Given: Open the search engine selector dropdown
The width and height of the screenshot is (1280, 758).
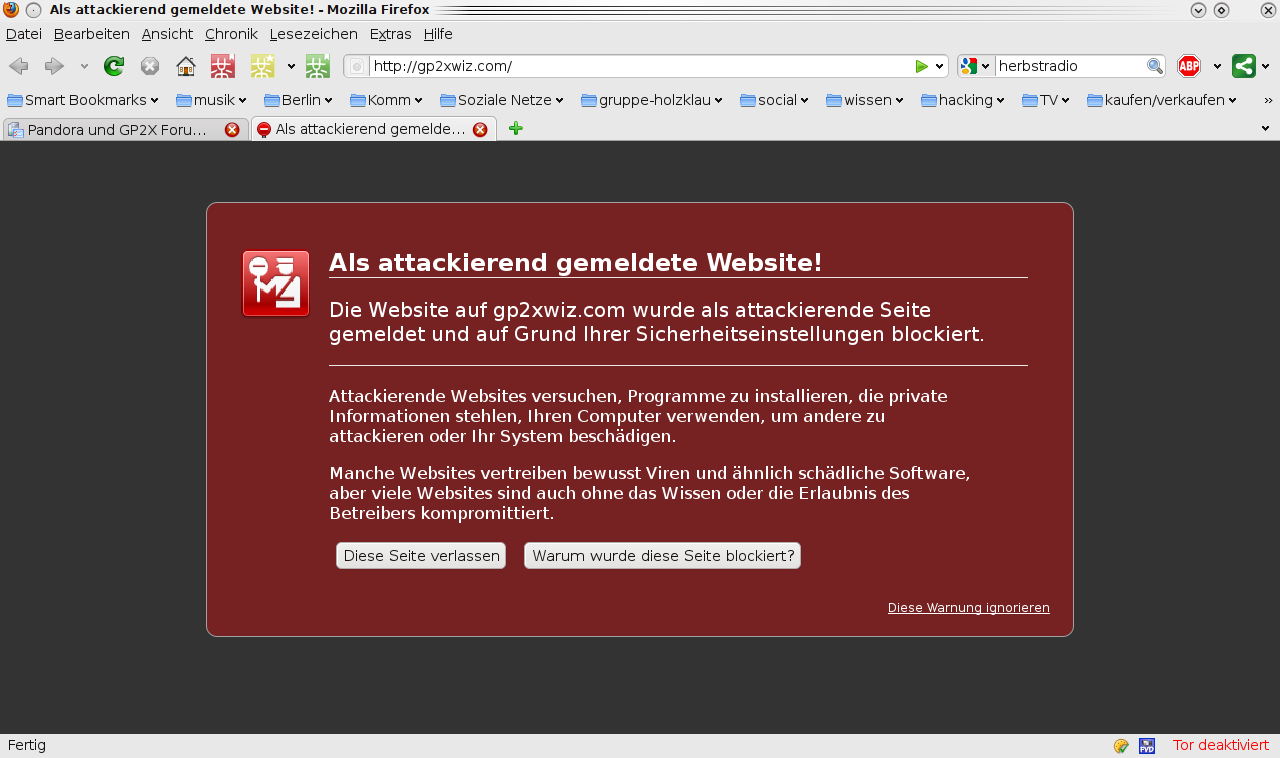Looking at the screenshot, I should point(975,67).
